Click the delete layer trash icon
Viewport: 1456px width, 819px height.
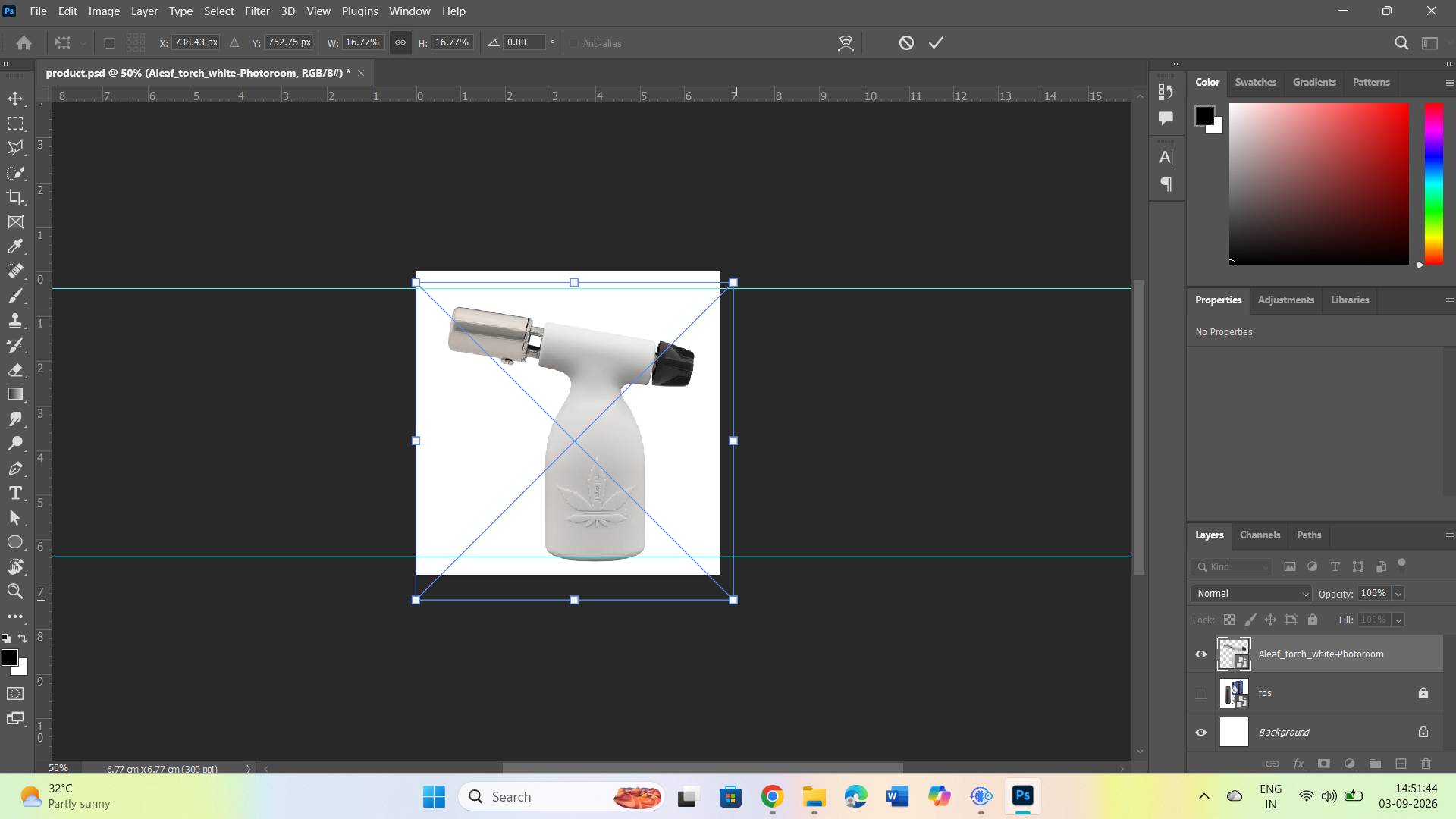pyautogui.click(x=1426, y=764)
